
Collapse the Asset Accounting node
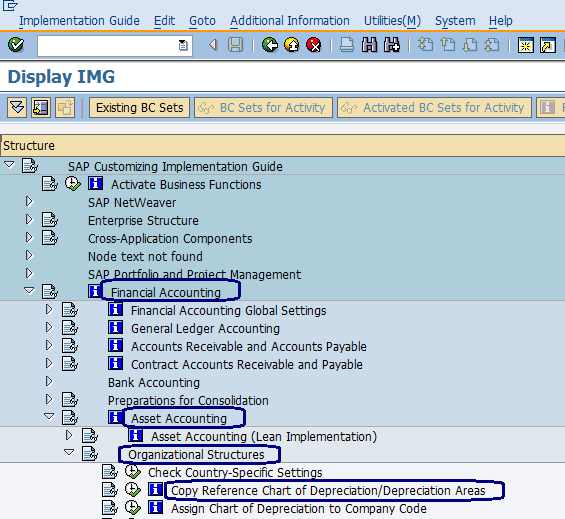click(49, 417)
